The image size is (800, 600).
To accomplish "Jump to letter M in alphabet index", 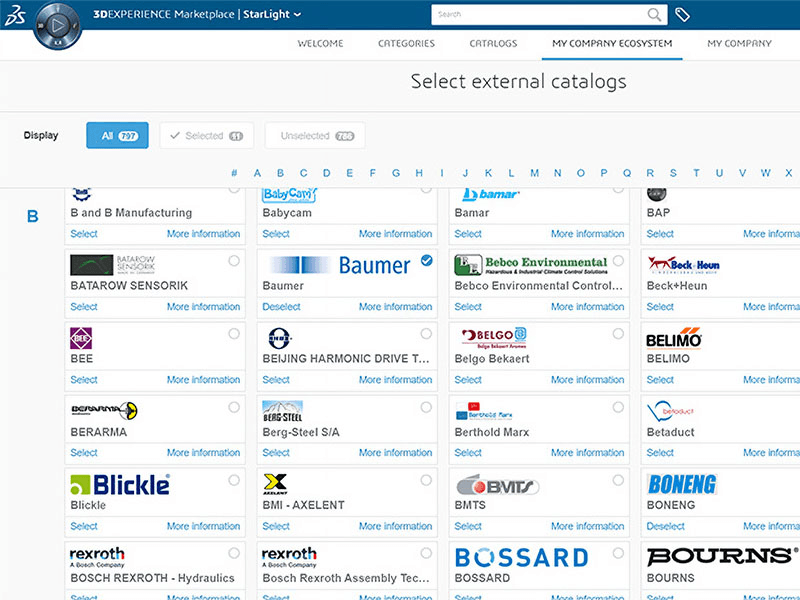I will click(534, 173).
